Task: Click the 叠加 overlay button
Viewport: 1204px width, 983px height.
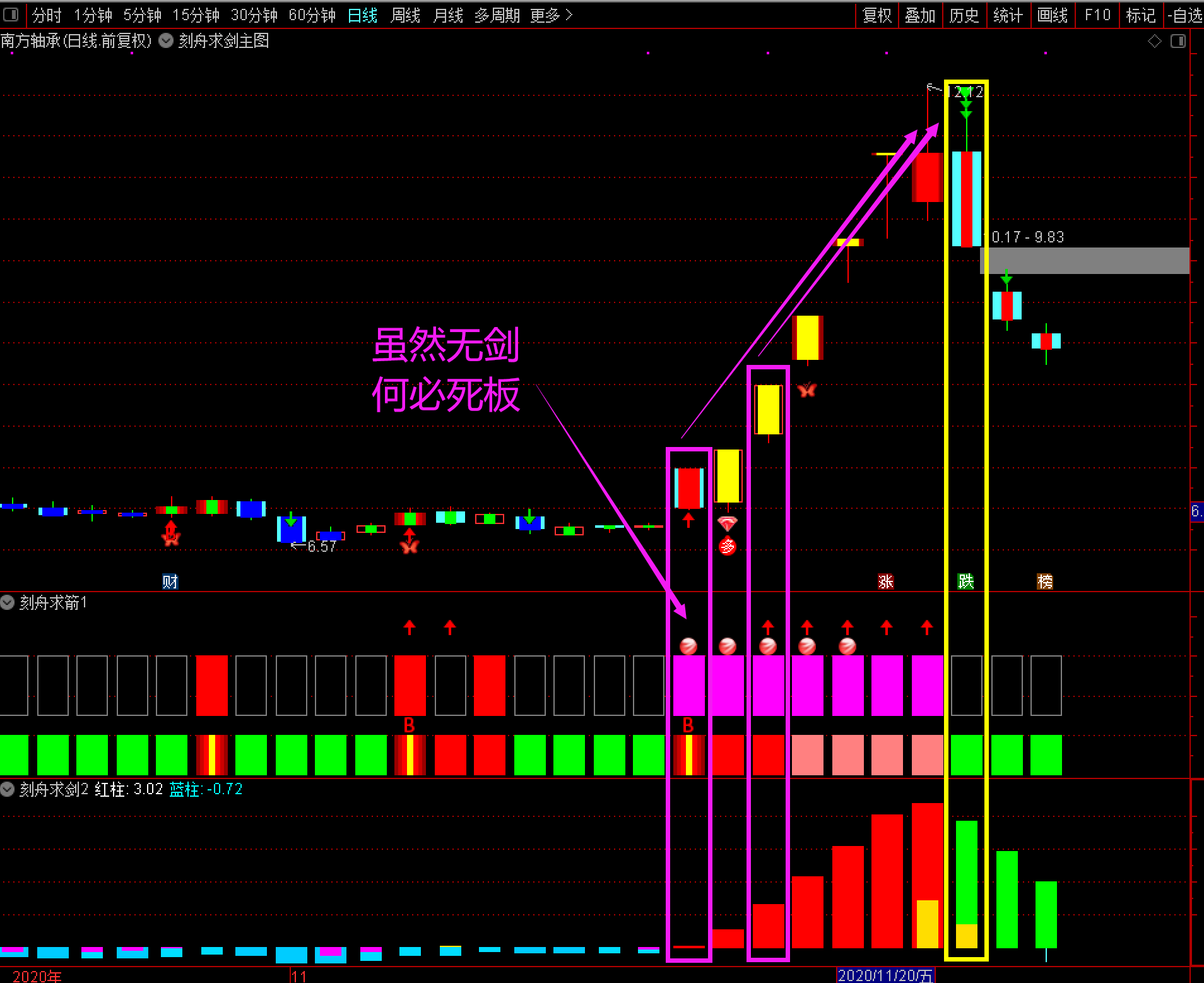Action: point(920,15)
